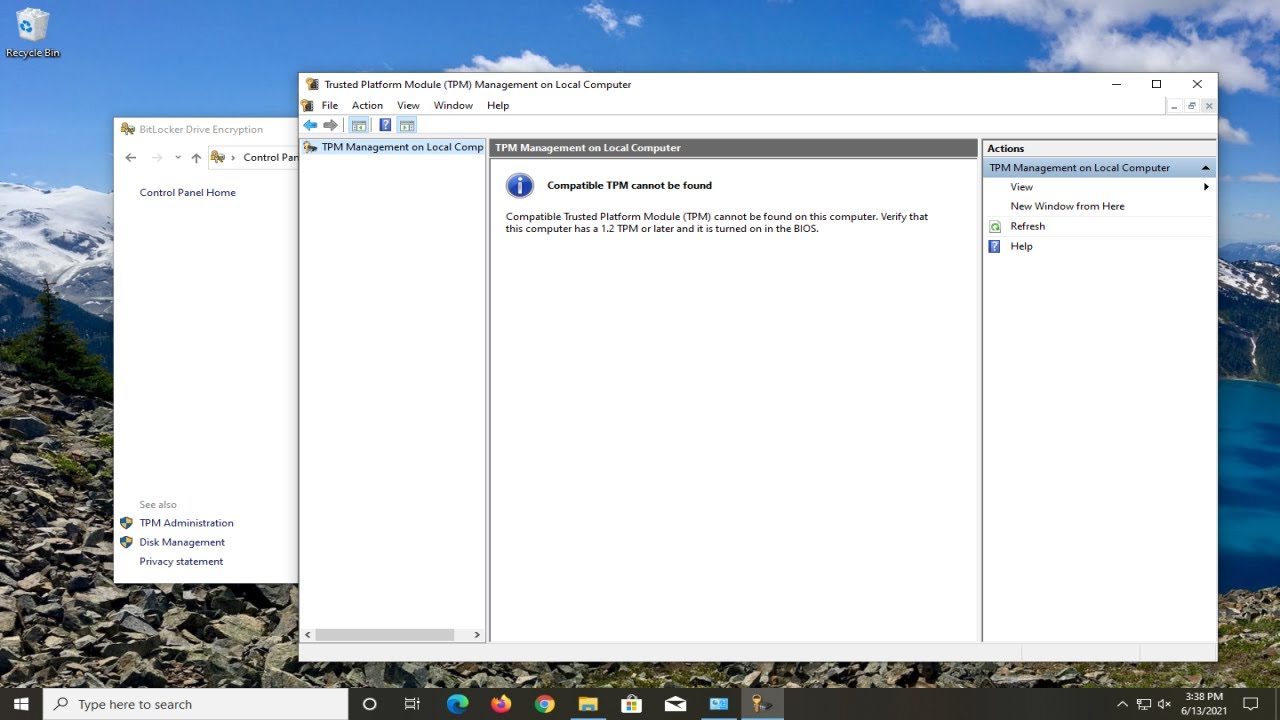Click the Compatible TPM cannot be found heading

629,185
